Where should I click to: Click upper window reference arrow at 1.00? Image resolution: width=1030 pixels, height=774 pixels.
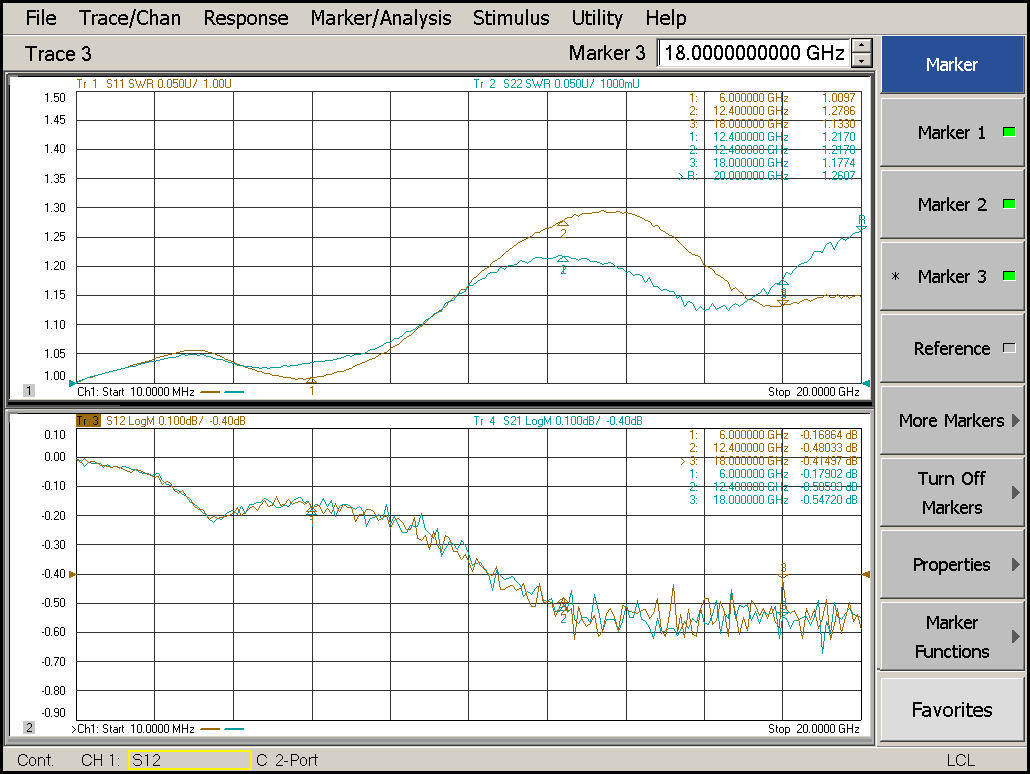coord(72,383)
